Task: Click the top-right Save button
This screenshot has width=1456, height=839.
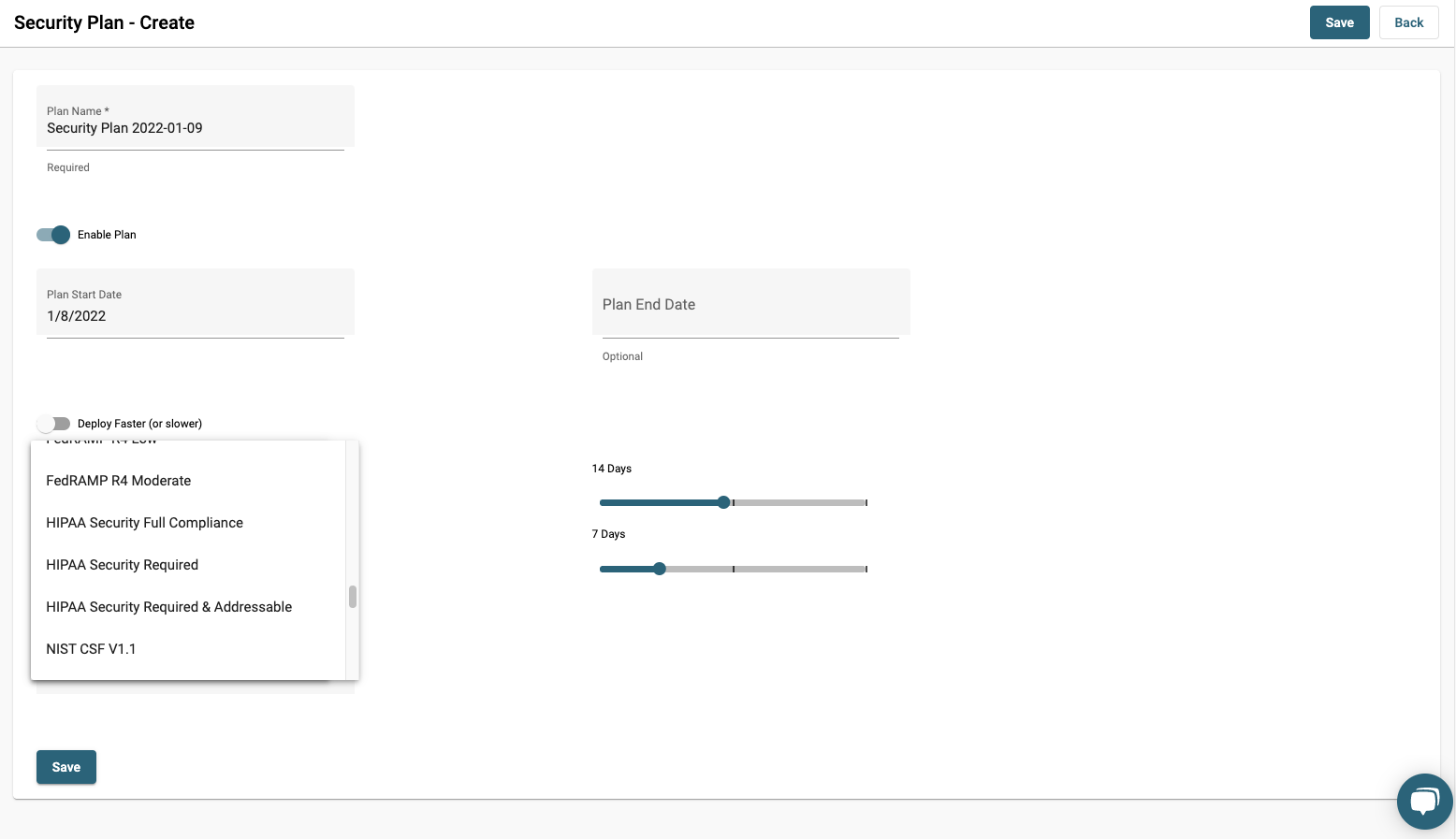Action: [1339, 22]
